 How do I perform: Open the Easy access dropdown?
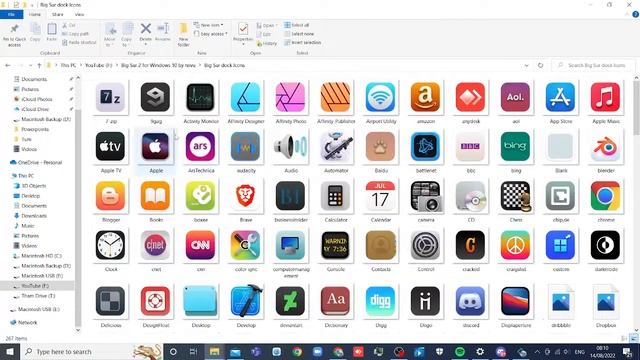pos(210,34)
